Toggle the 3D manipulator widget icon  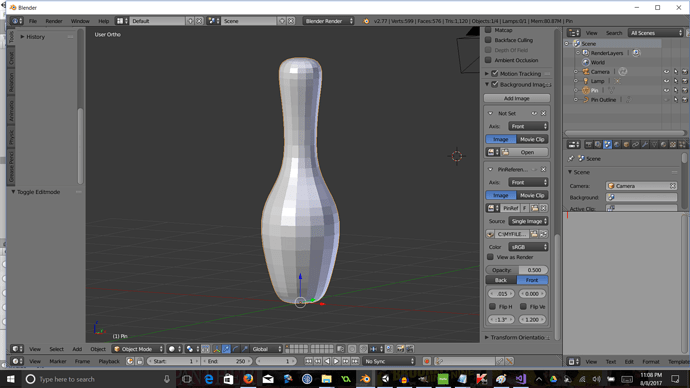point(217,349)
